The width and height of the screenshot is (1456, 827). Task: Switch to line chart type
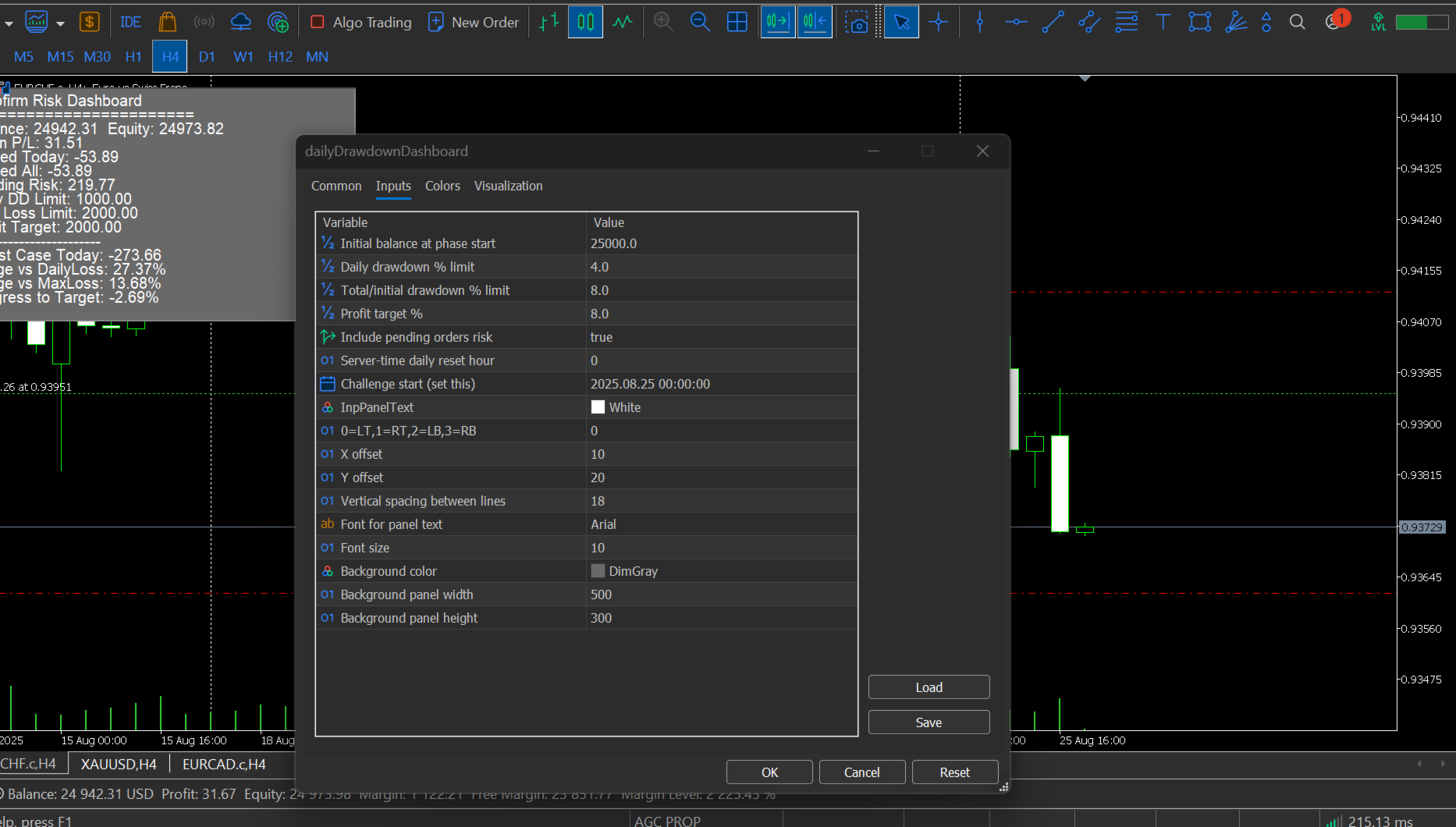click(622, 22)
